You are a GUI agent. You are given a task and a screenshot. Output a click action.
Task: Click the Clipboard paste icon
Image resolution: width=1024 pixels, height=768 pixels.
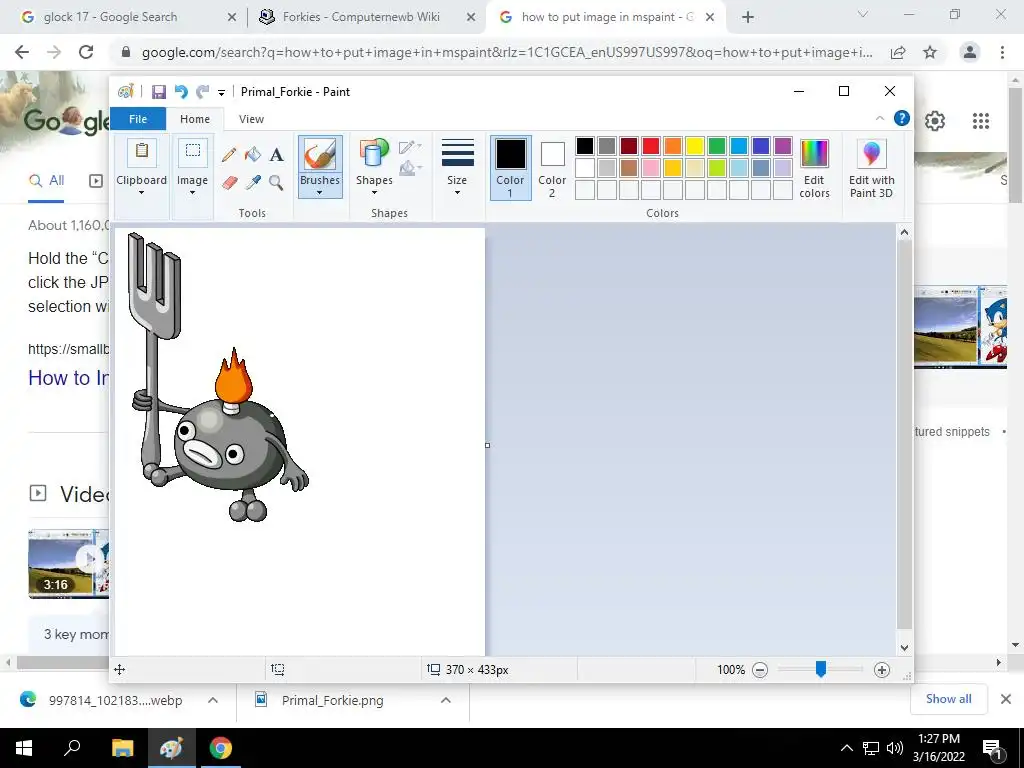141,152
